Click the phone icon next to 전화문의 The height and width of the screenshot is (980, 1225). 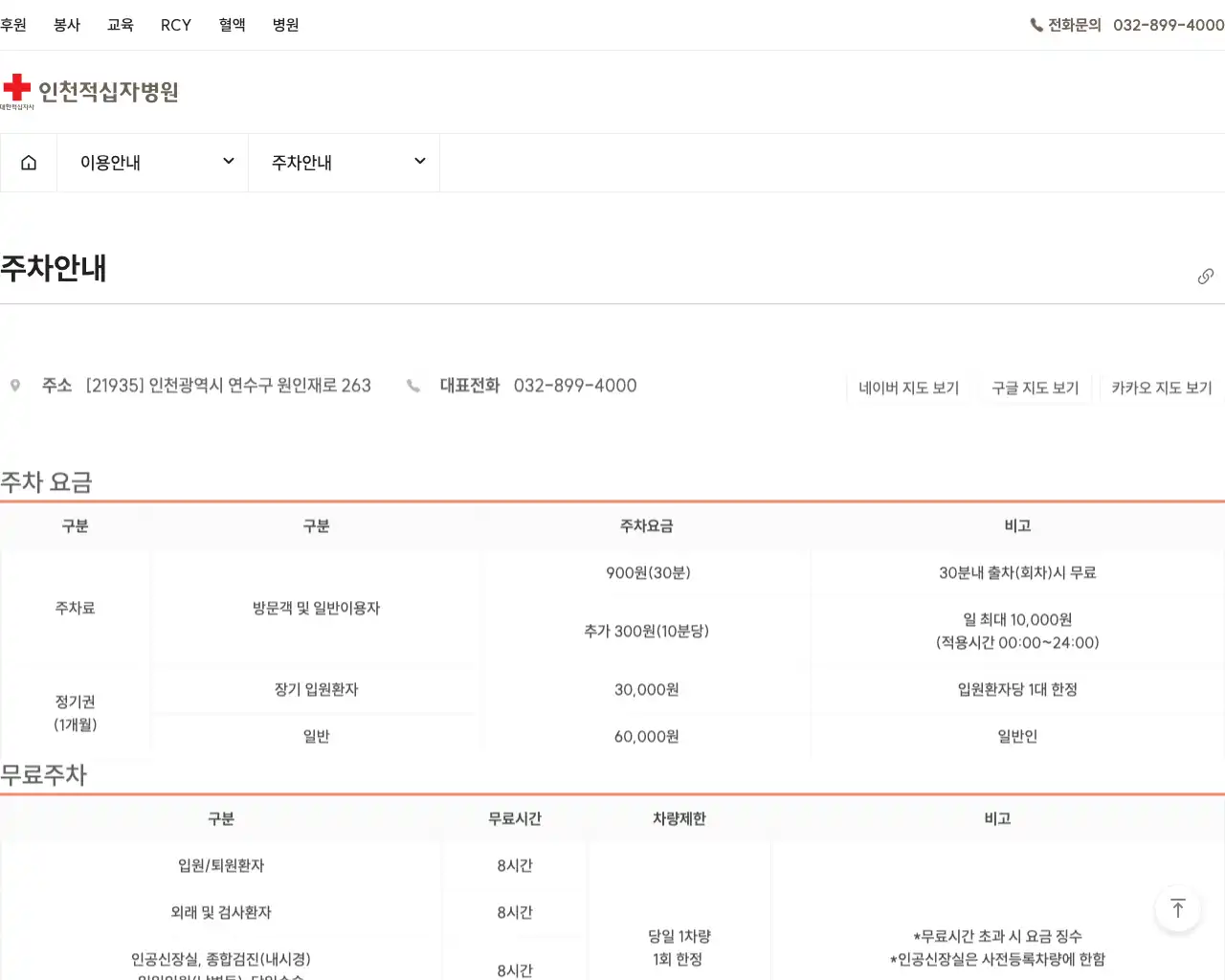click(x=1036, y=26)
